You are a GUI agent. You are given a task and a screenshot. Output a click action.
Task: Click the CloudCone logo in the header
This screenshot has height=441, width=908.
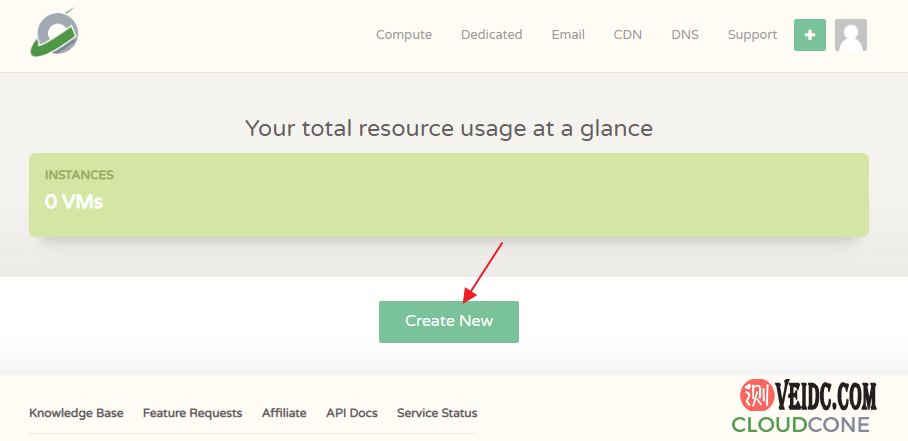click(x=54, y=34)
